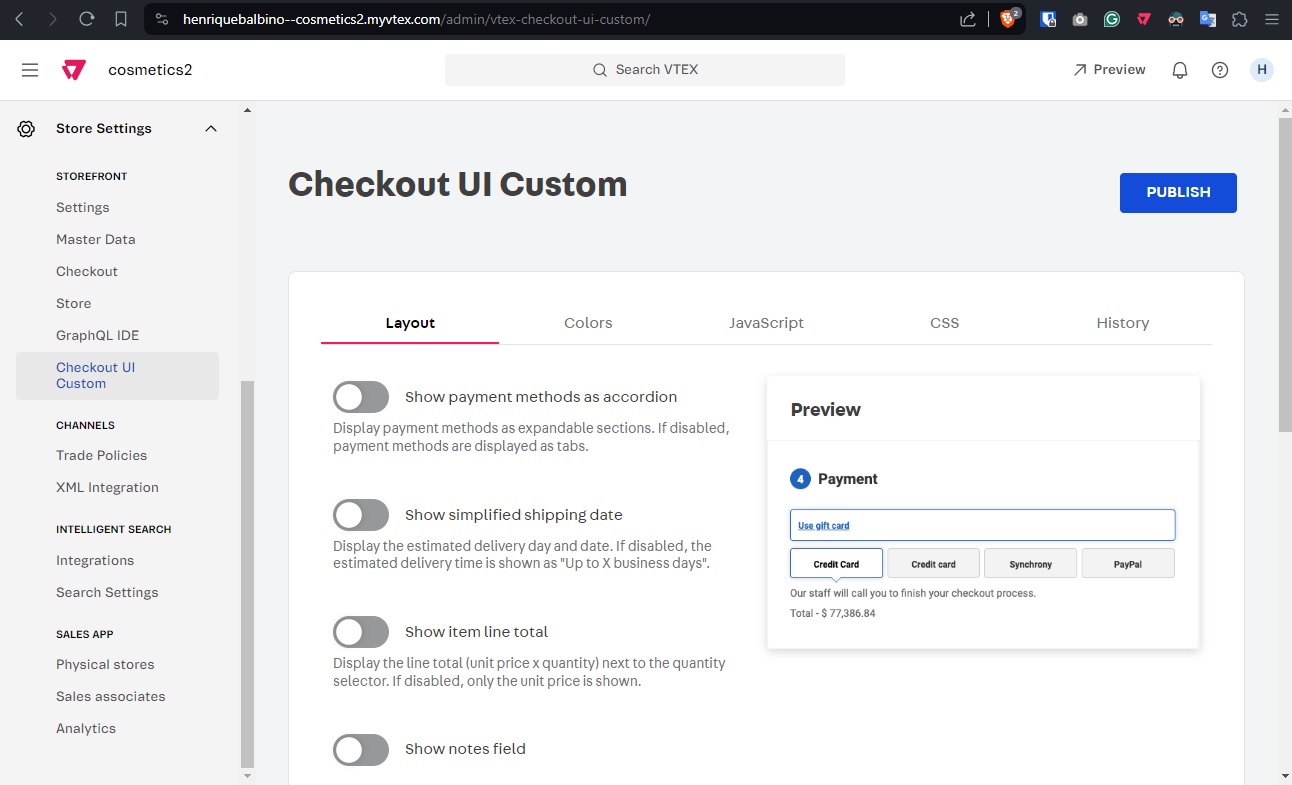The image size is (1292, 785).
Task: Click the cosmetics2 account name
Action: pos(150,70)
